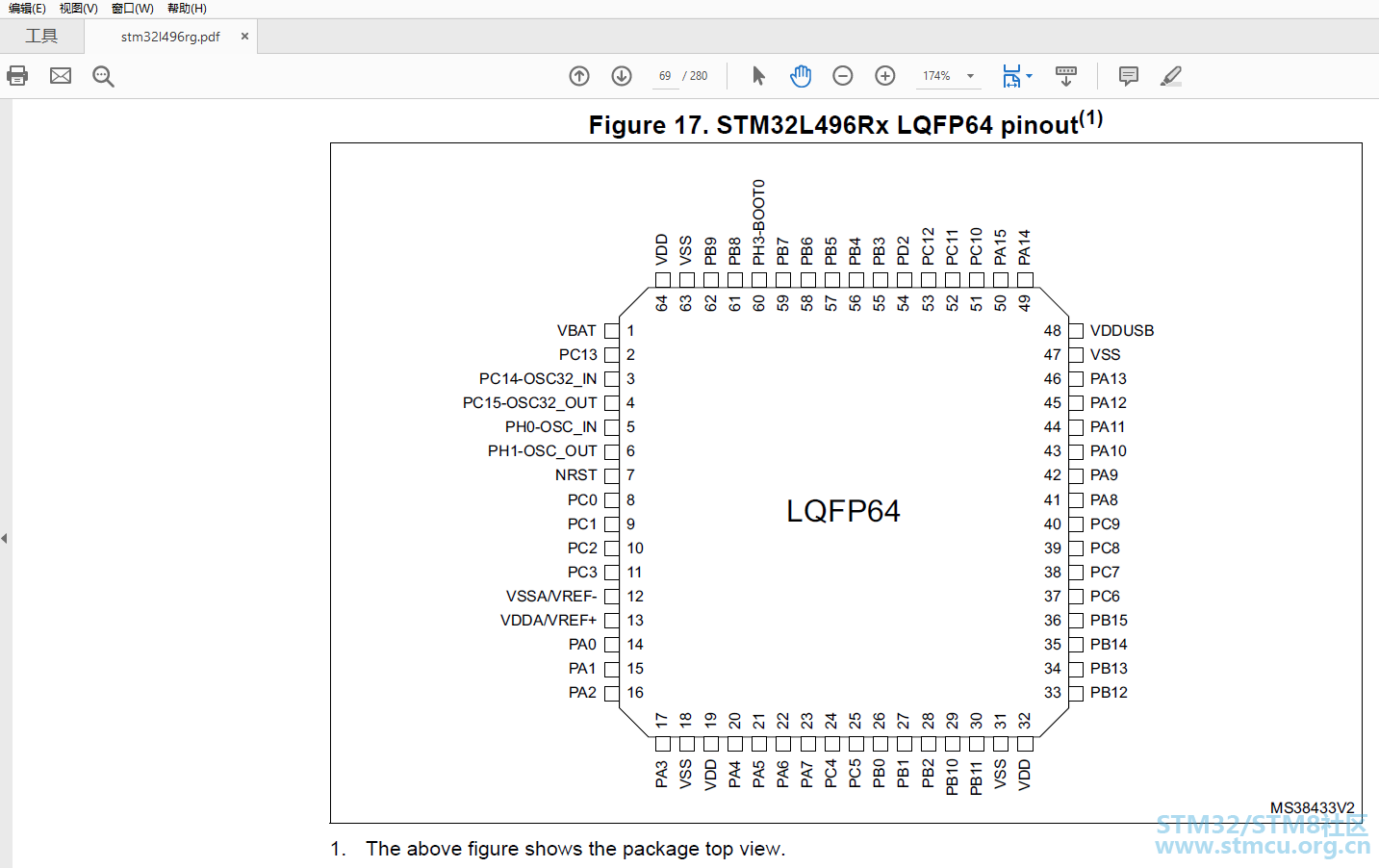Click the total page count 280
Image resolution: width=1379 pixels, height=868 pixels.
699,76
